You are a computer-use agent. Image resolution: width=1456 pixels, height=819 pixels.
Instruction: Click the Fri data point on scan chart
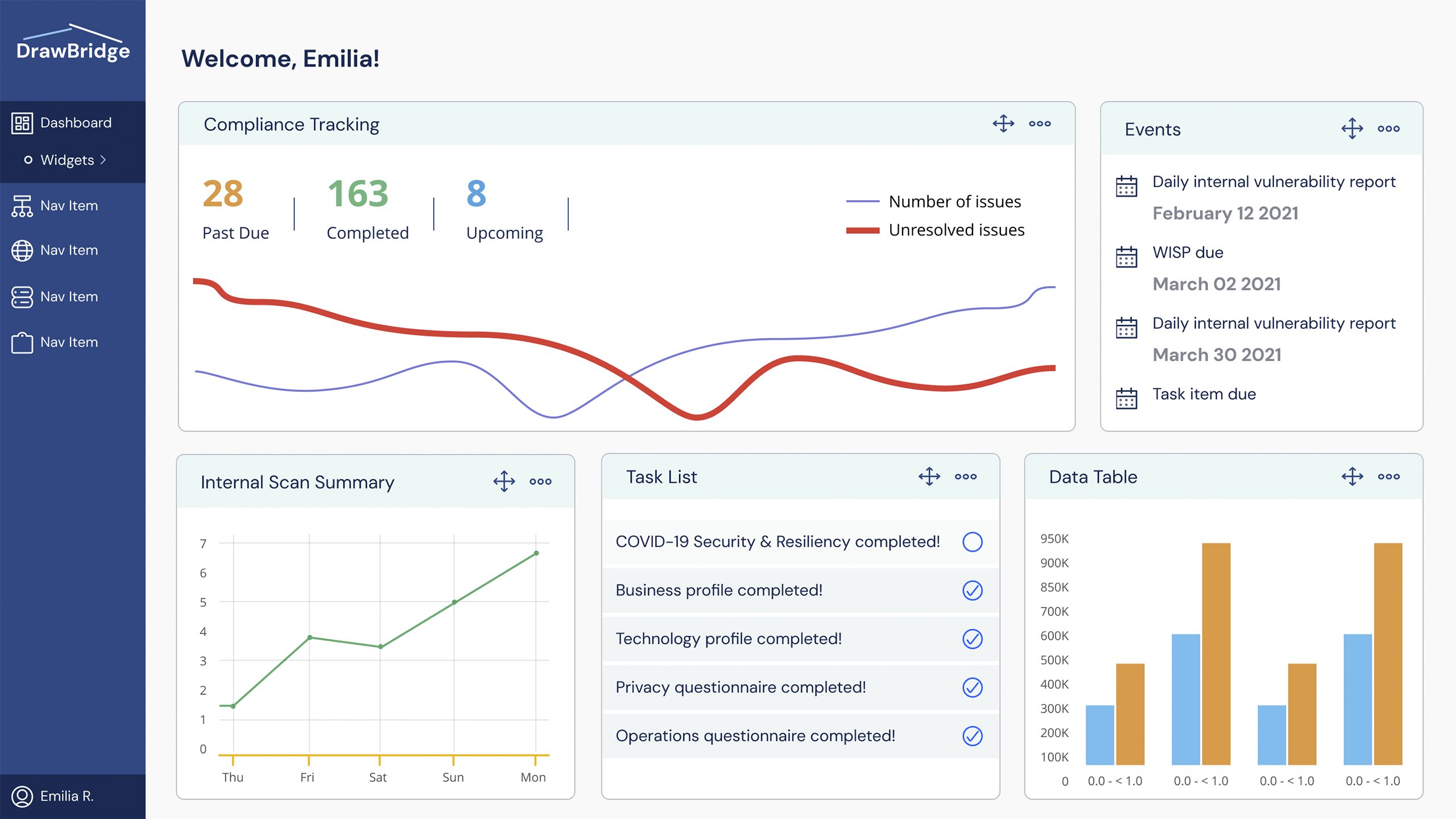pyautogui.click(x=309, y=638)
